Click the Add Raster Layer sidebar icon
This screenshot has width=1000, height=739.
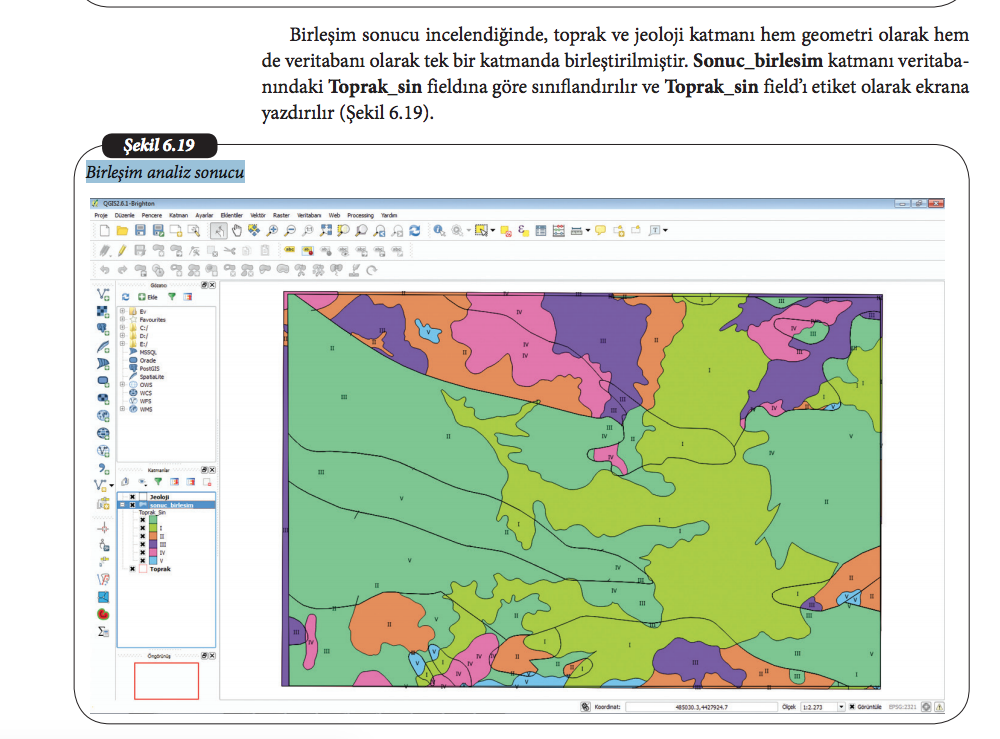pyautogui.click(x=103, y=311)
